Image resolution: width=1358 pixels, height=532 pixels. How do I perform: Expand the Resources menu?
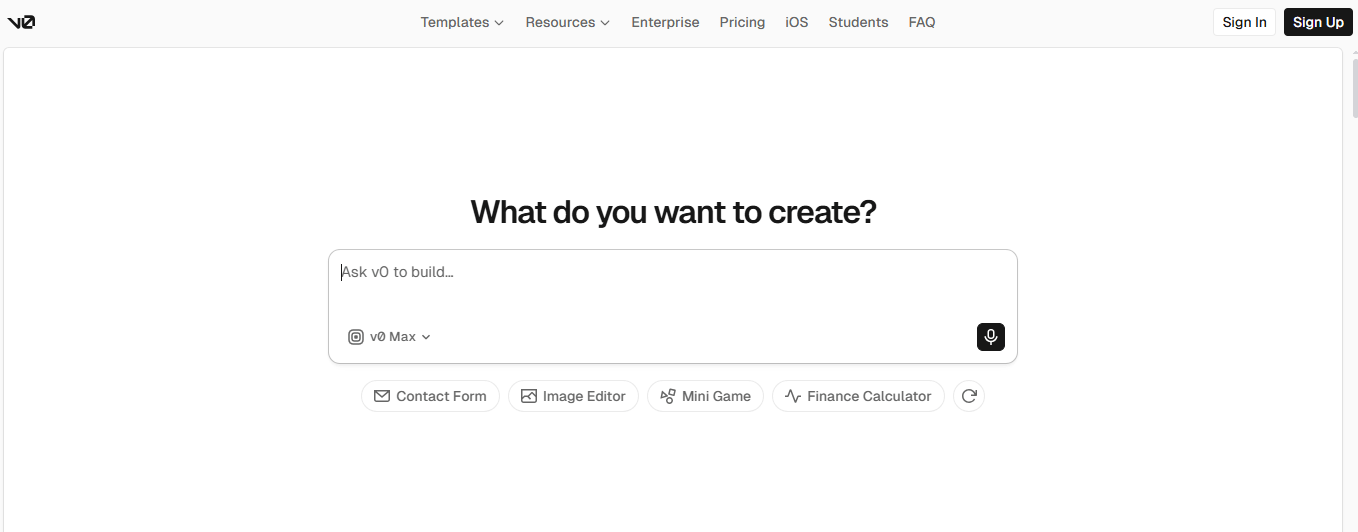coord(567,22)
